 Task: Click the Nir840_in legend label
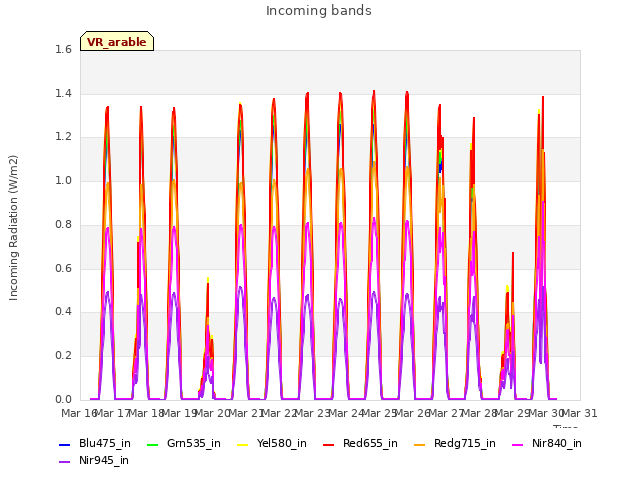(x=557, y=443)
